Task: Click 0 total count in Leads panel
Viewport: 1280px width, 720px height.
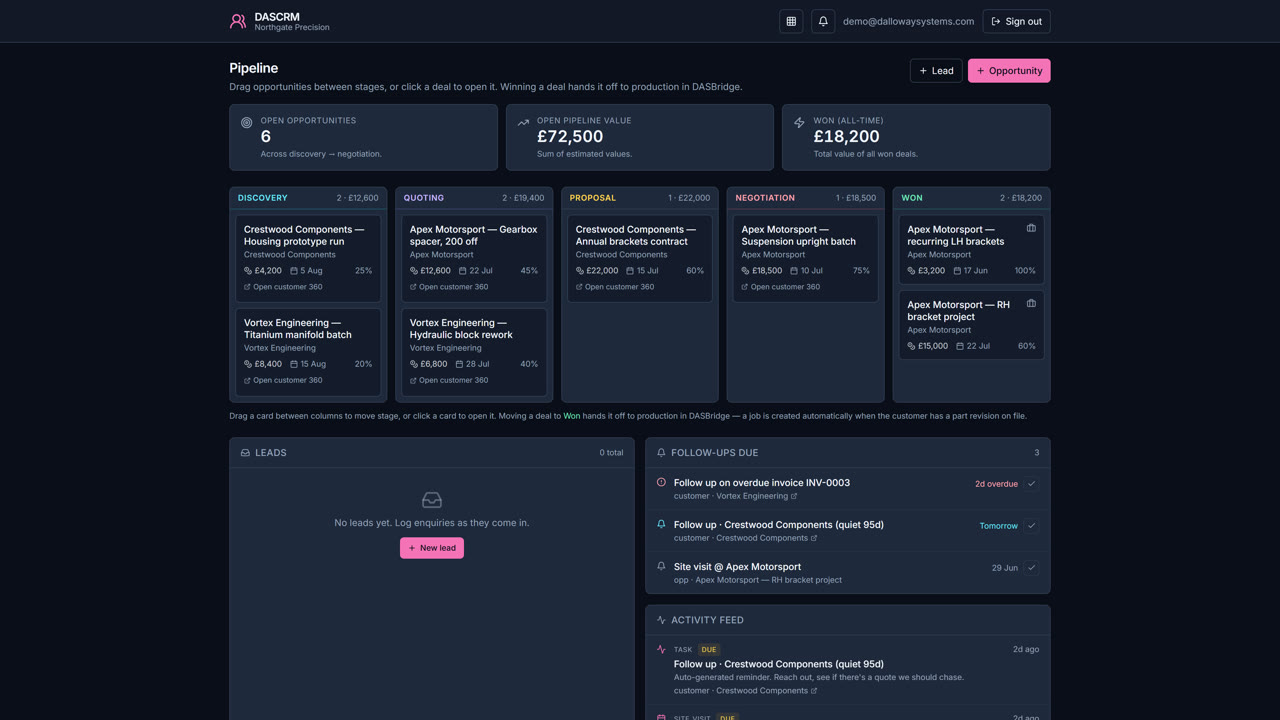Action: pos(611,453)
